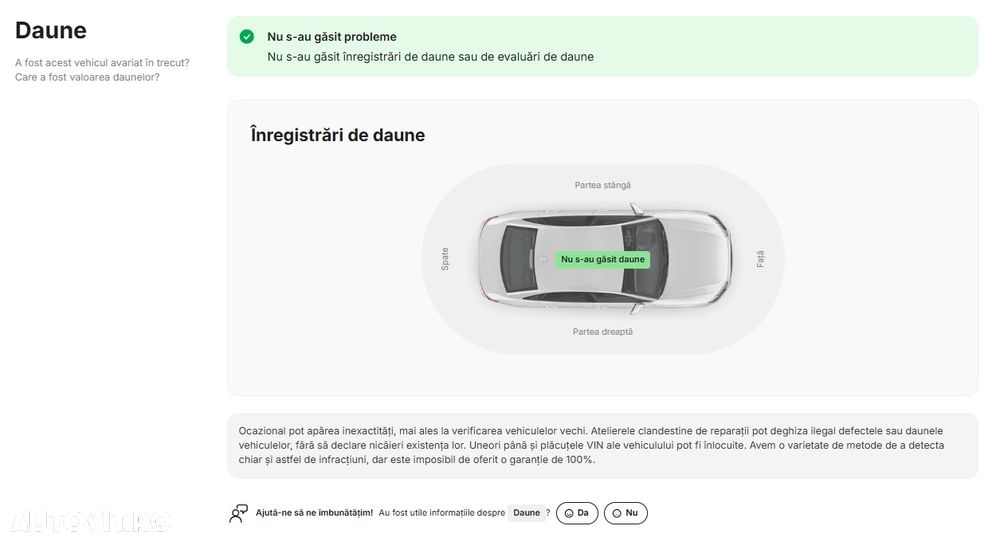Click the "Față" label in front of car
Screen dimensions: 1000x542
coord(760,259)
